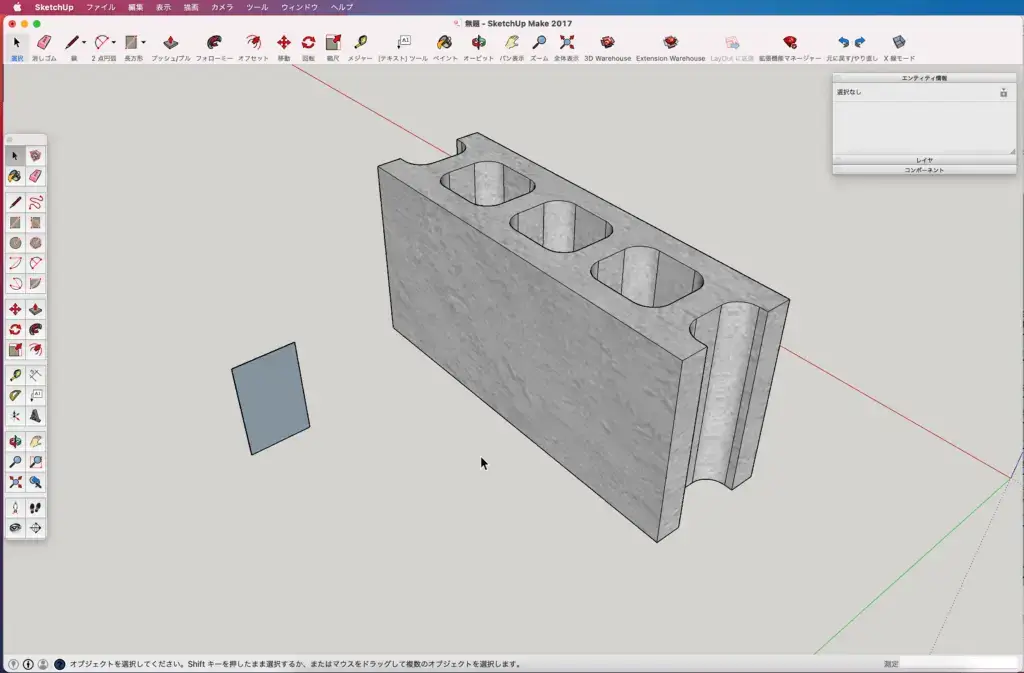Image resolution: width=1024 pixels, height=673 pixels.
Task: Select the position camera tool in left palette
Action: coord(15,507)
